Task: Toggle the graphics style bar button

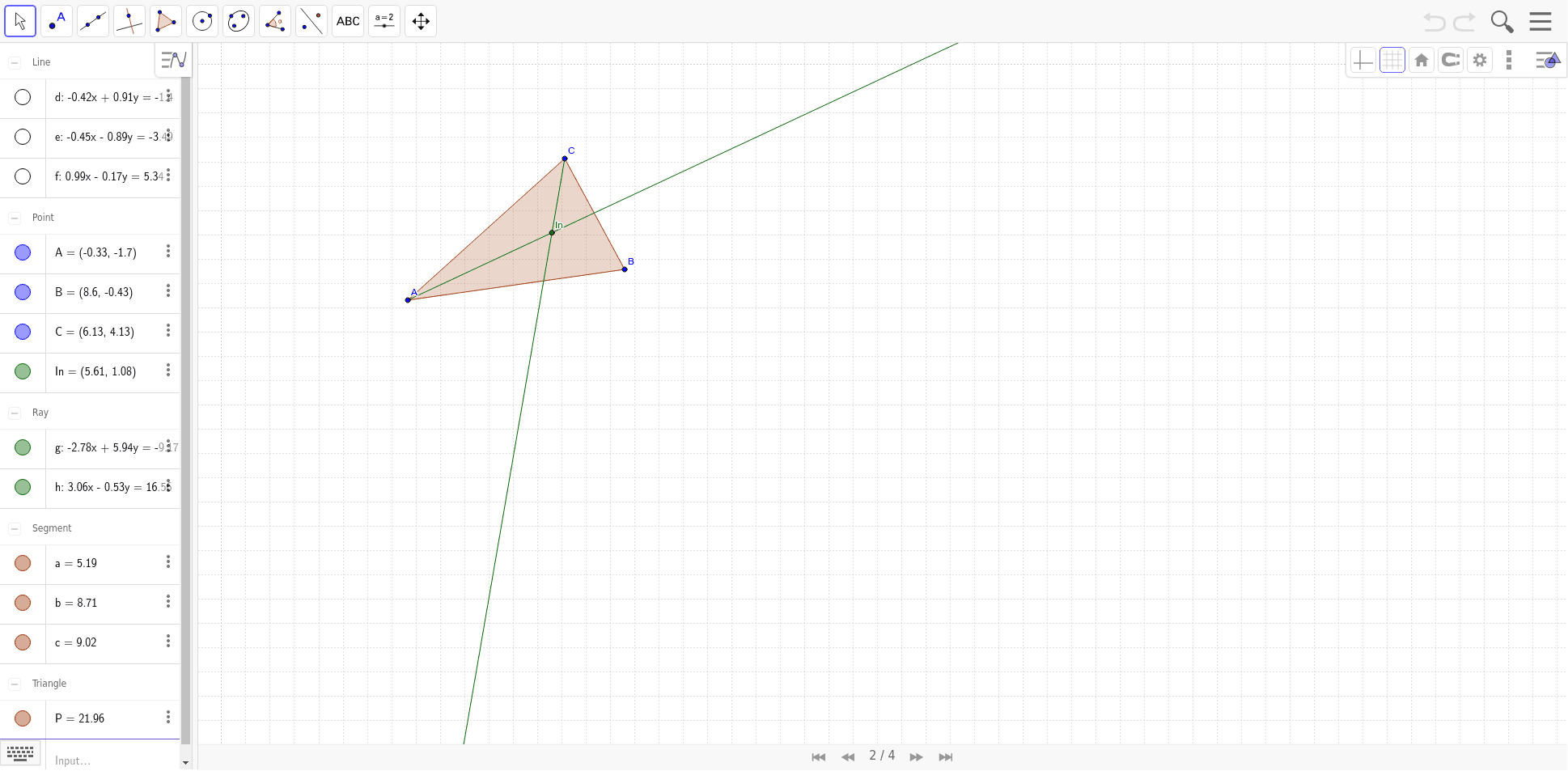Action: [1547, 61]
